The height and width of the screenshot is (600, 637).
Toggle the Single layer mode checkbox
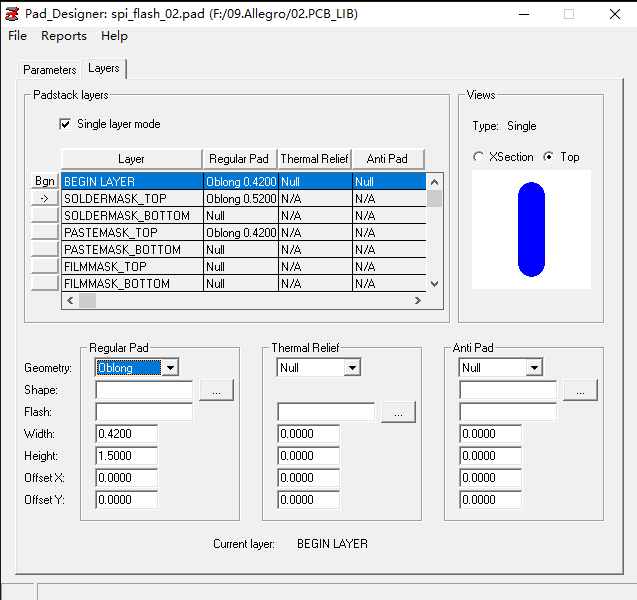[66, 124]
